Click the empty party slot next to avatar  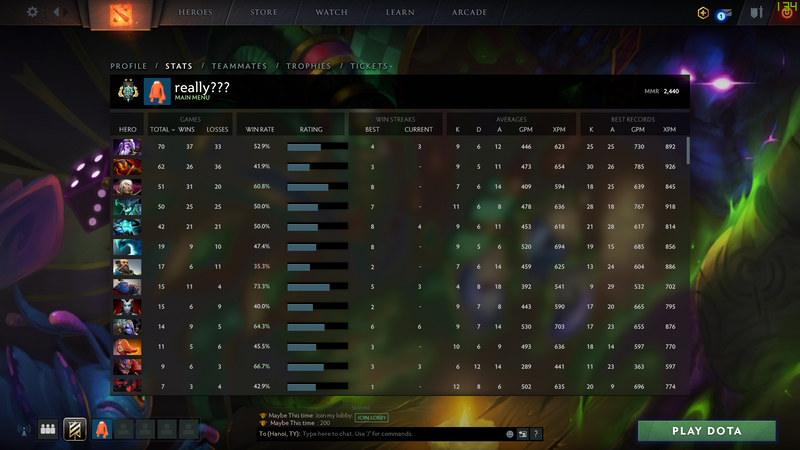point(123,429)
